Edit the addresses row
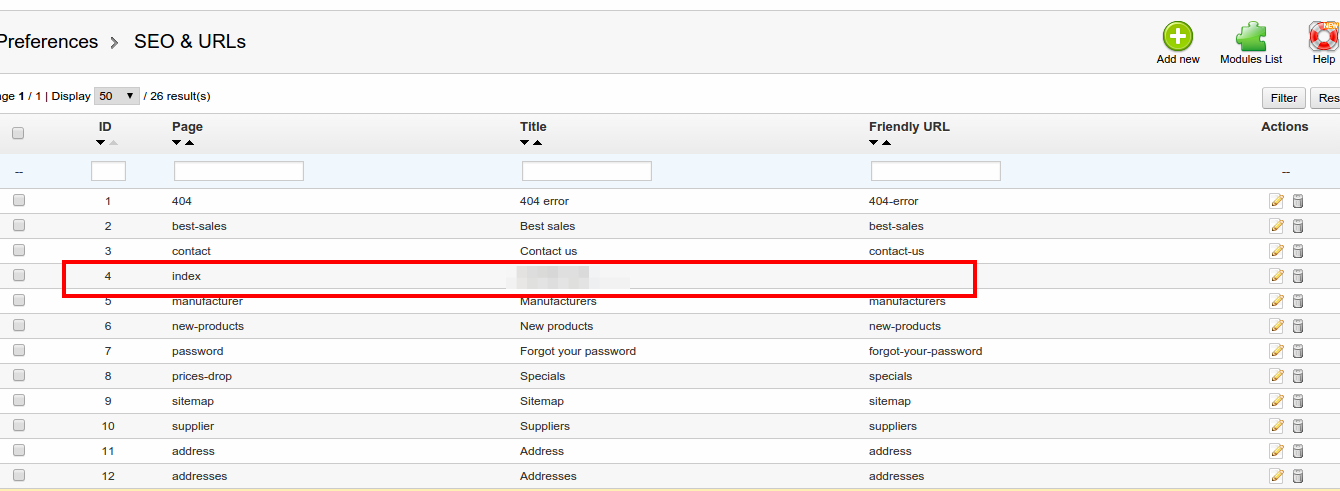 point(1277,476)
